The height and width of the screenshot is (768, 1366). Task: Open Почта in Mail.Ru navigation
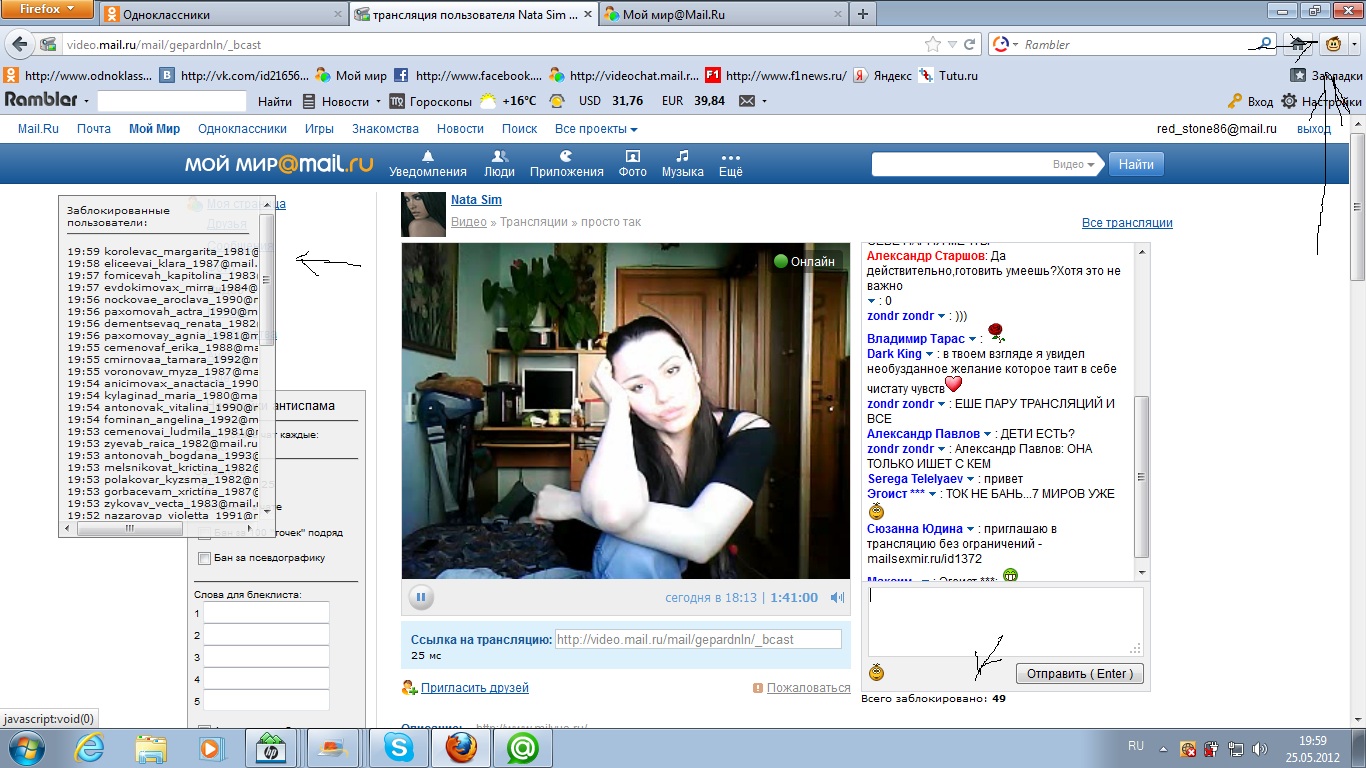coord(94,129)
